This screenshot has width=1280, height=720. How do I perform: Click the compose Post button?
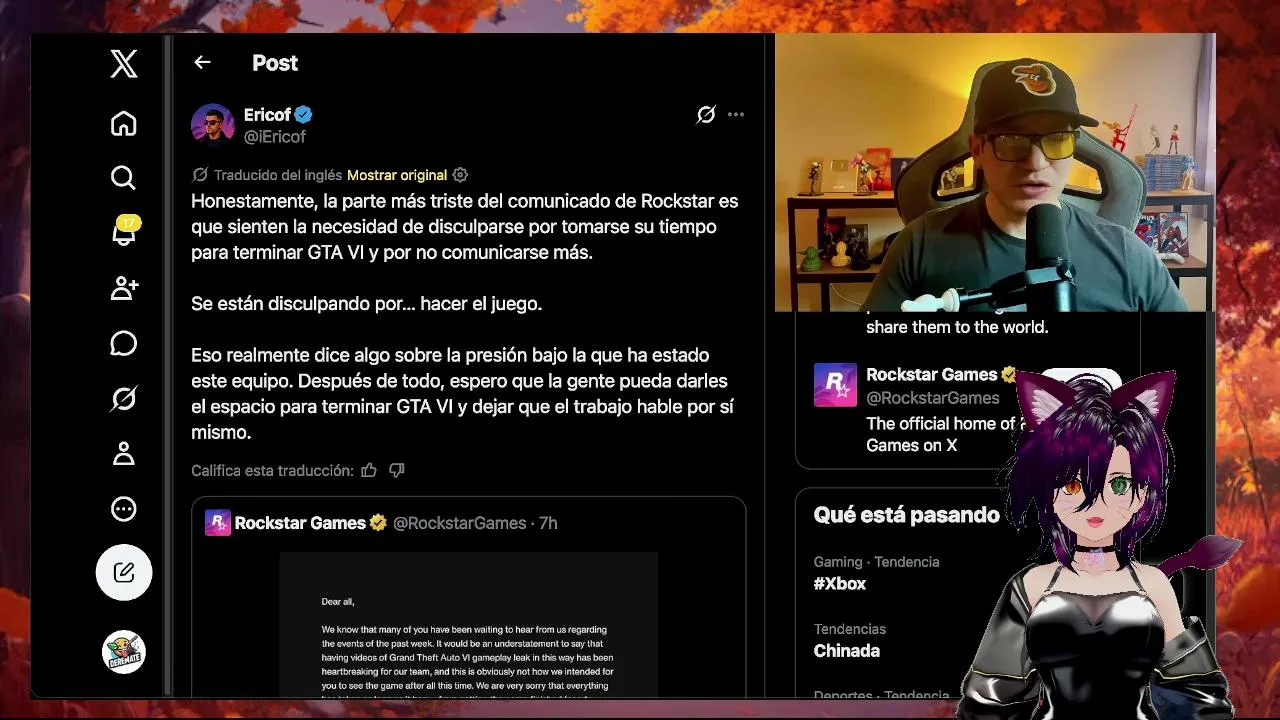124,573
